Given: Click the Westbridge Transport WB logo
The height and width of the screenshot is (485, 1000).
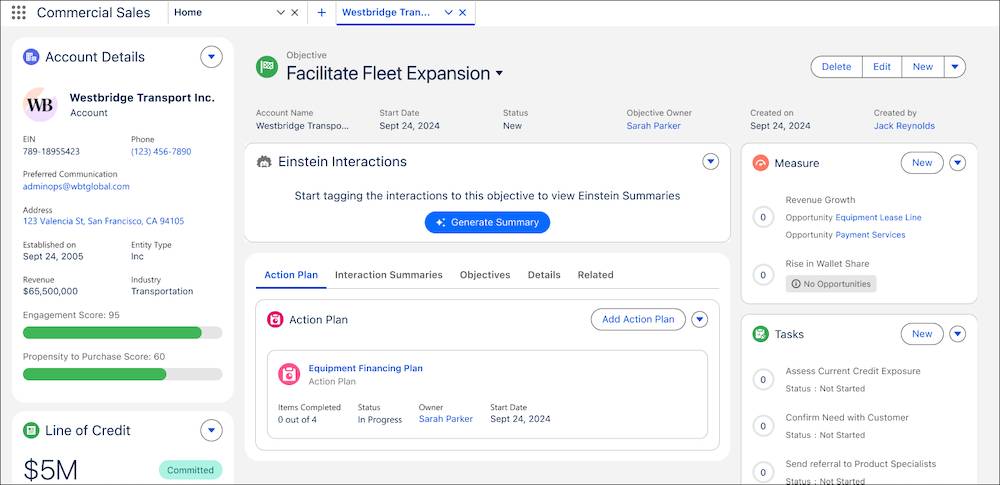Looking at the screenshot, I should tap(41, 105).
